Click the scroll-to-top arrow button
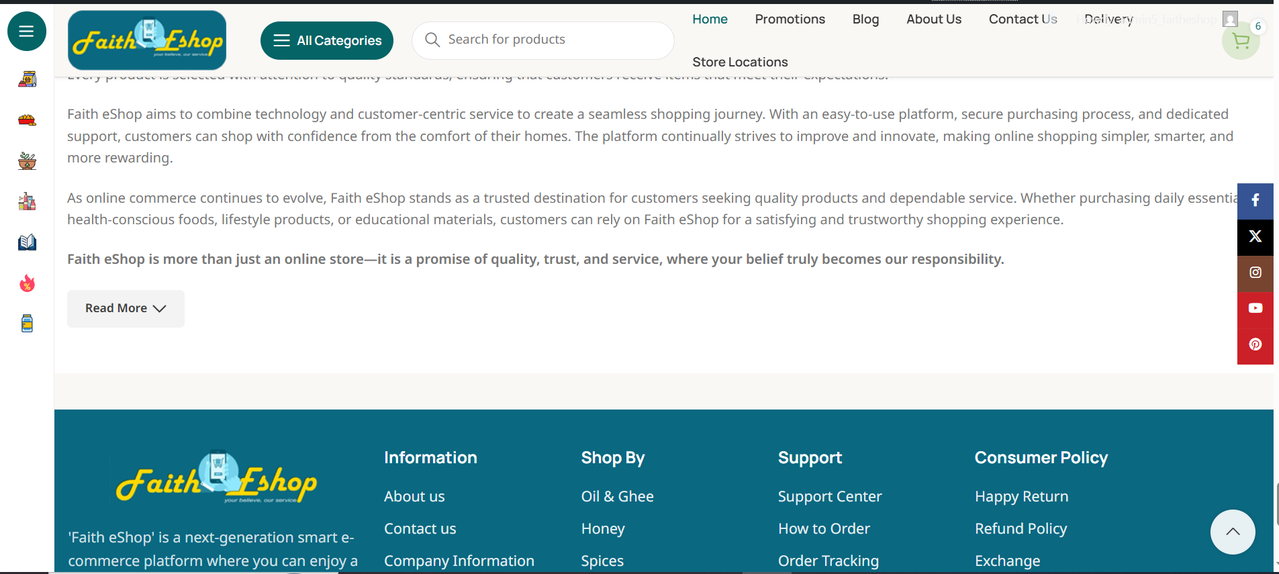The width and height of the screenshot is (1279, 574). point(1232,532)
